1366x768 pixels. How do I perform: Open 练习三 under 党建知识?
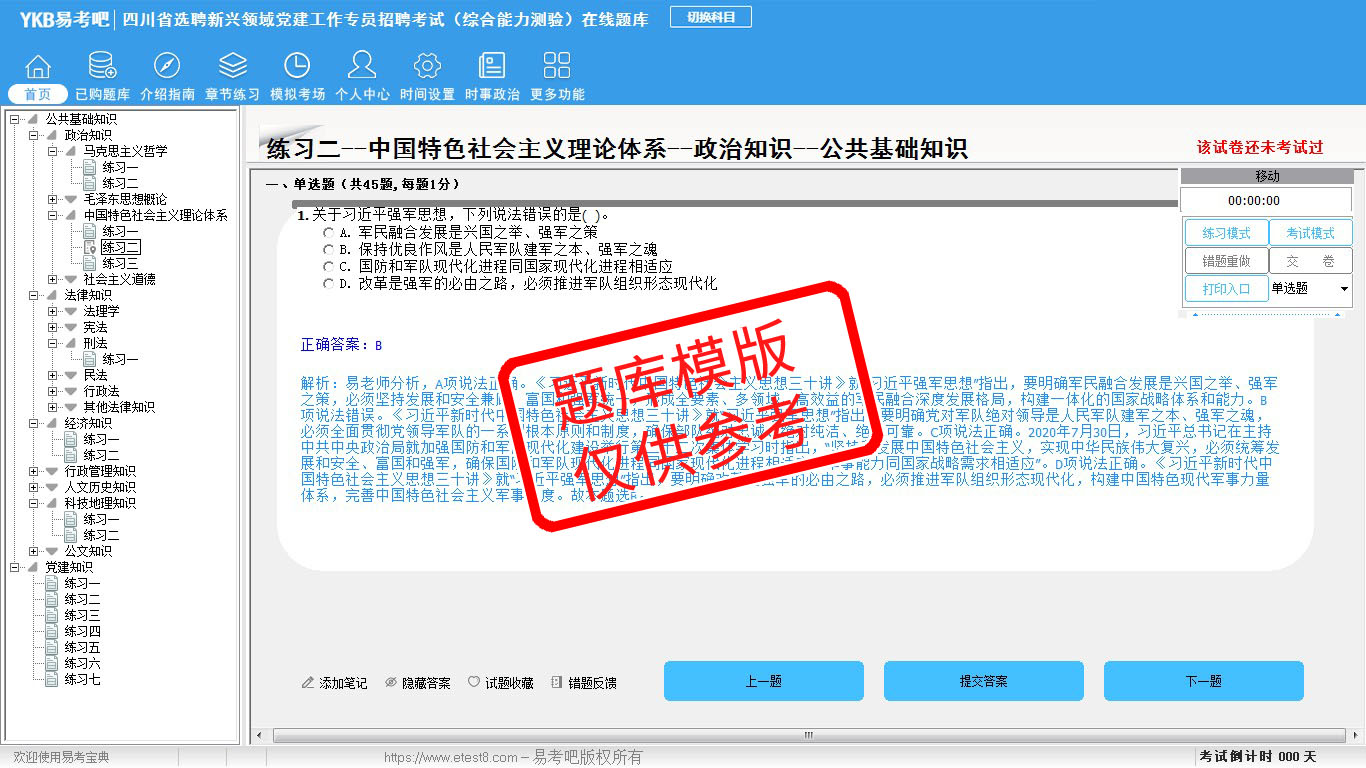(x=82, y=615)
